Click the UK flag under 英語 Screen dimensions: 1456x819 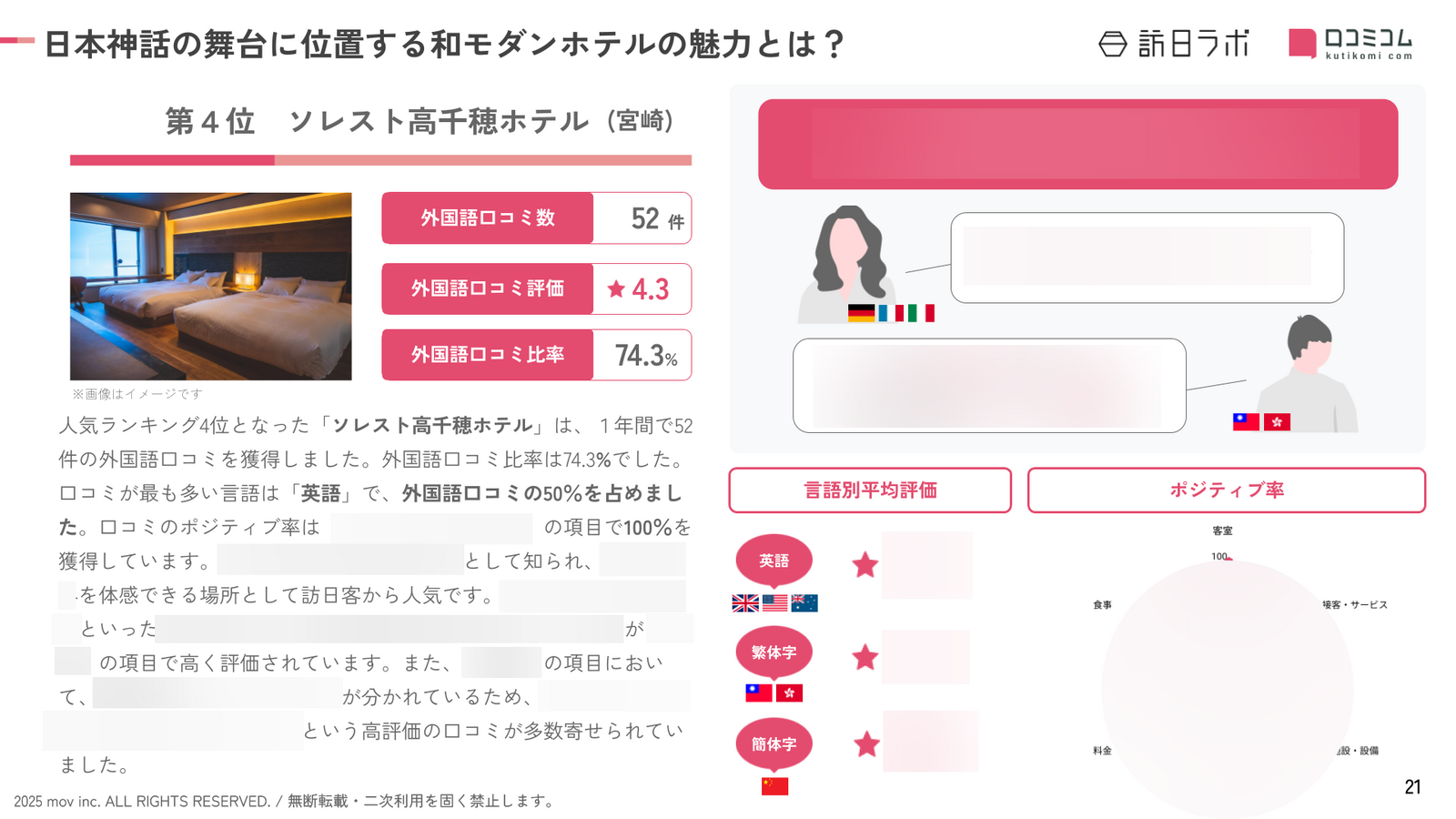(x=745, y=602)
